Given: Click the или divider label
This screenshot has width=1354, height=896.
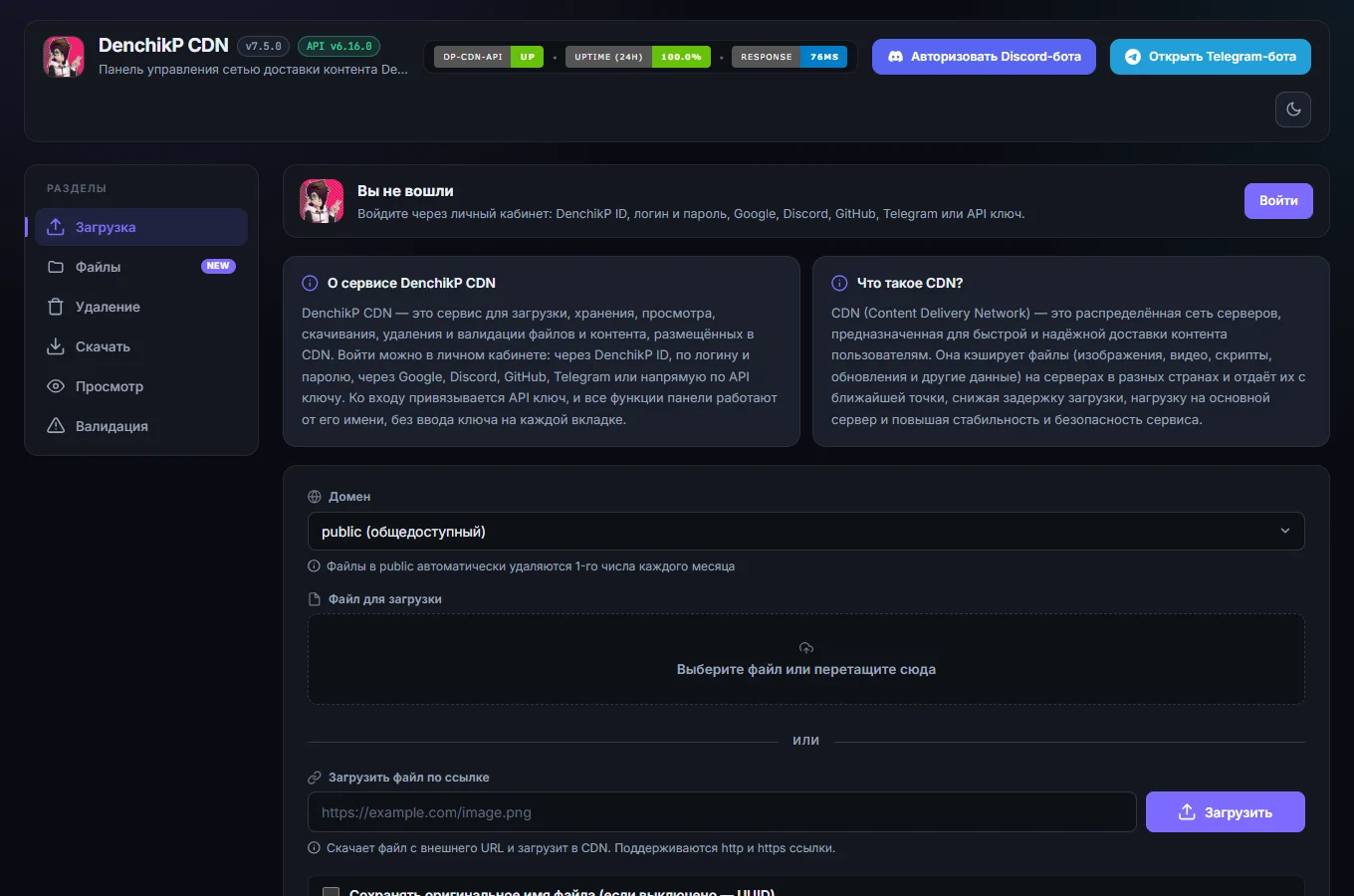Looking at the screenshot, I should point(806,741).
